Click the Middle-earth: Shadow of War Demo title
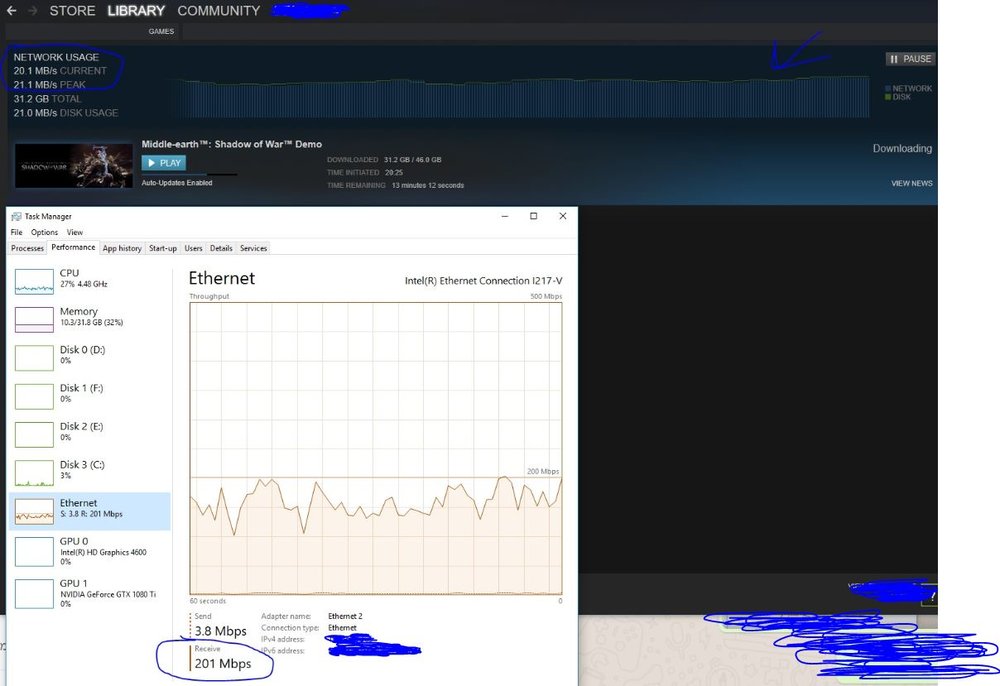The width and height of the screenshot is (1000, 686). point(232,144)
